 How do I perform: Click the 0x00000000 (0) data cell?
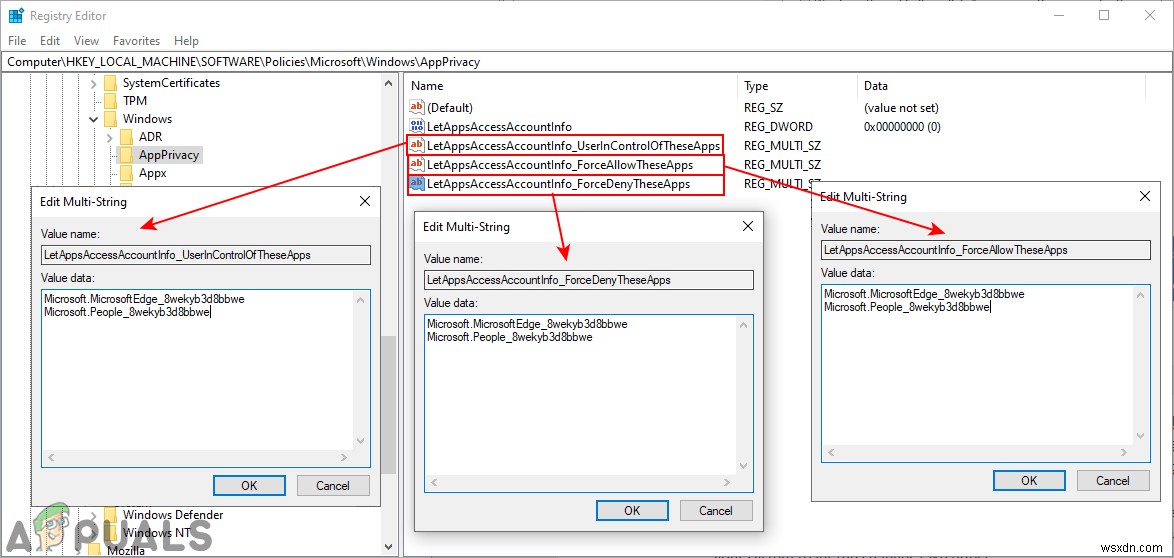tap(902, 127)
